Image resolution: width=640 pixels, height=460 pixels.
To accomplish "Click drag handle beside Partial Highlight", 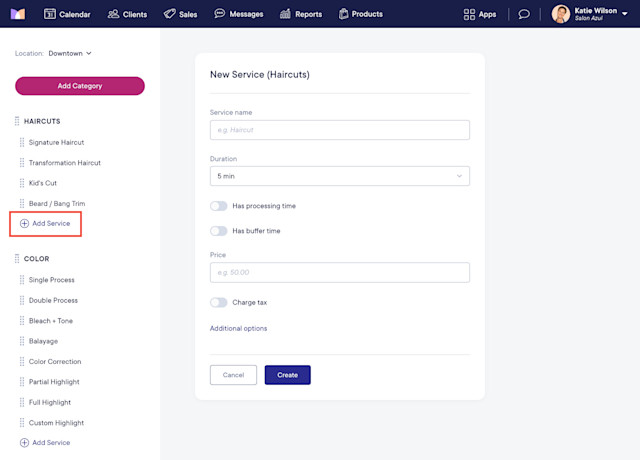I will pyautogui.click(x=22, y=382).
